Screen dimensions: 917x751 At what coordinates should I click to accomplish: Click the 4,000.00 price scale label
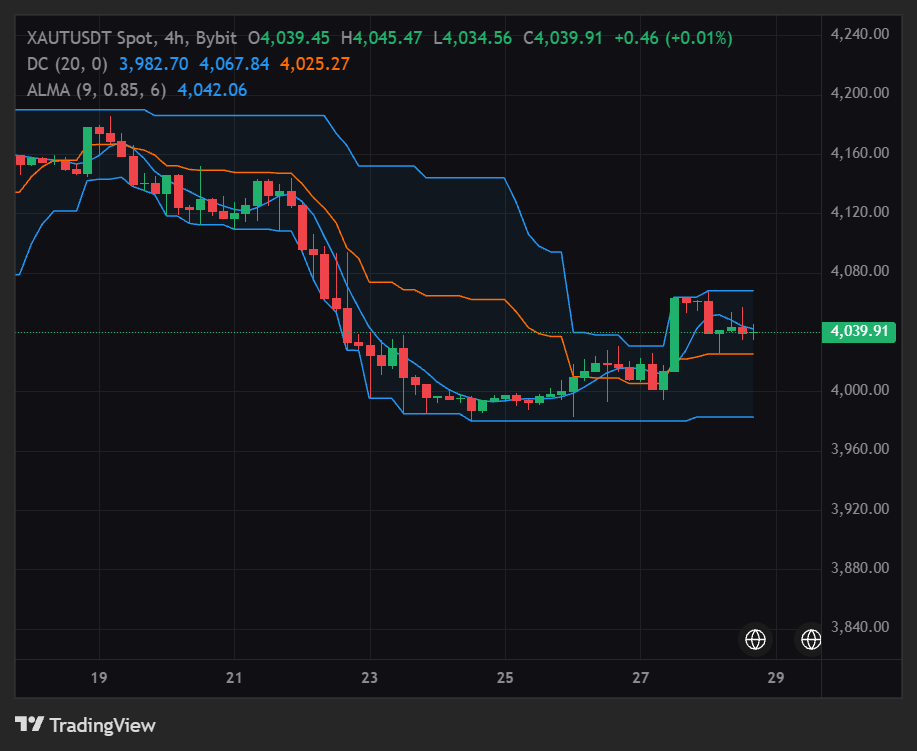click(x=860, y=390)
